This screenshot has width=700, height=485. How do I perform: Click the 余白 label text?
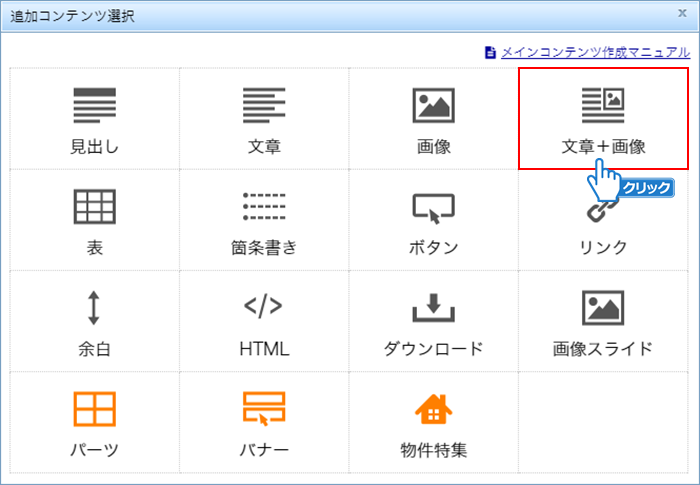(x=95, y=349)
